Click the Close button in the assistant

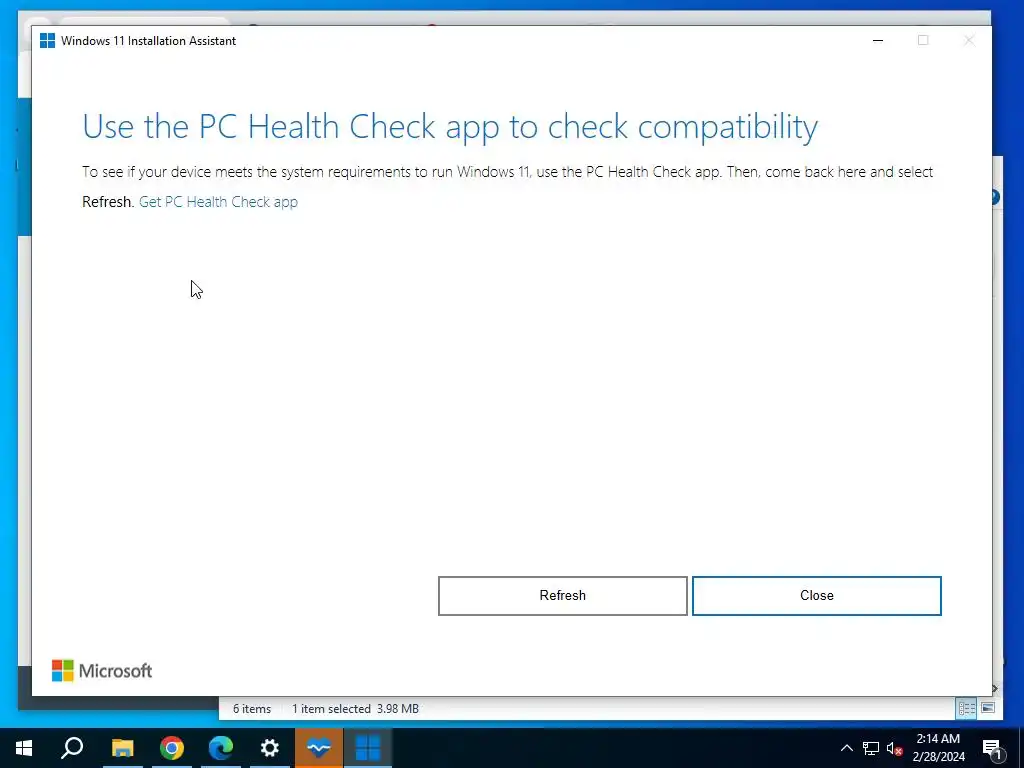click(x=816, y=596)
